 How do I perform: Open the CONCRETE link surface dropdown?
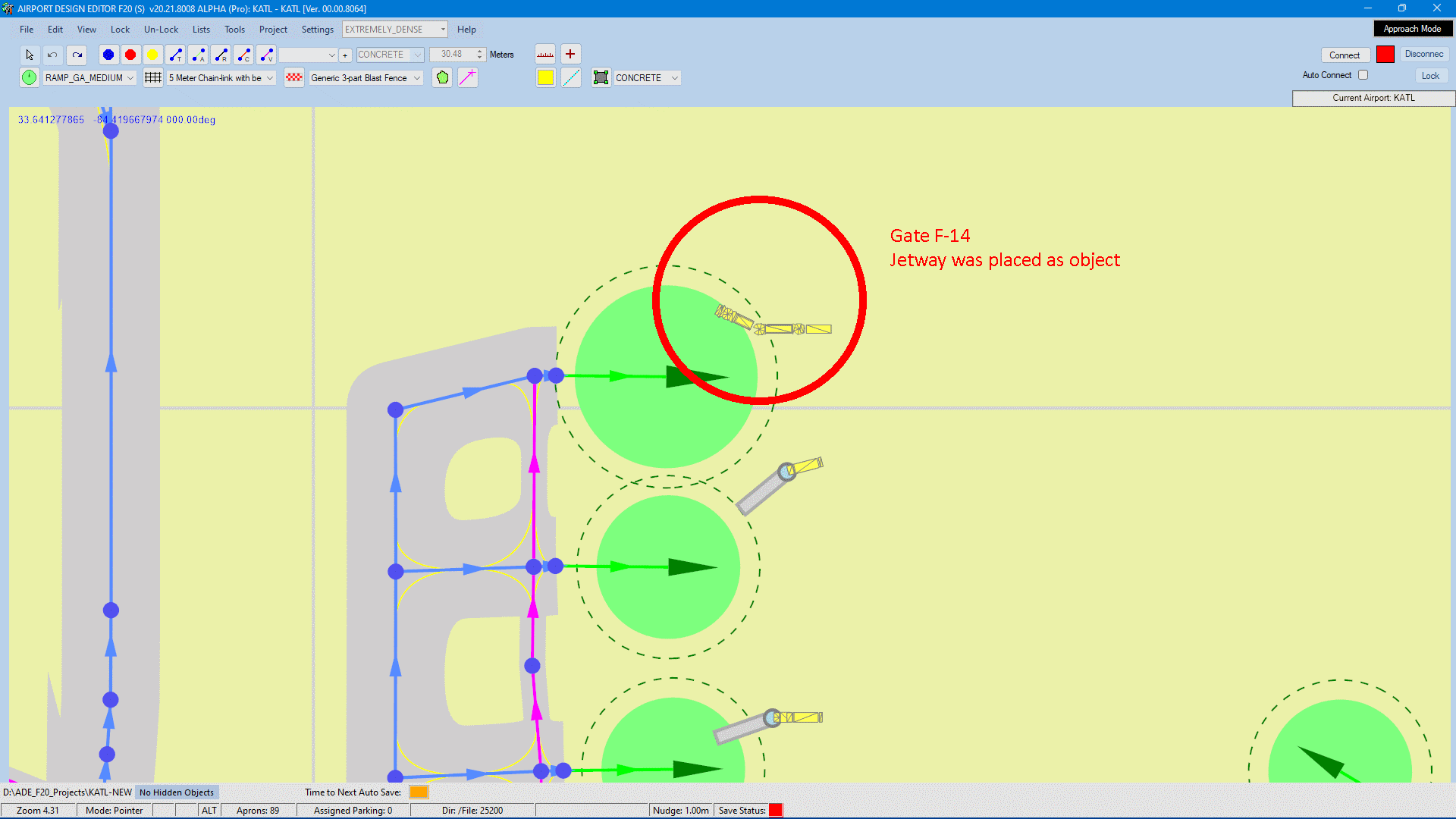coord(390,55)
